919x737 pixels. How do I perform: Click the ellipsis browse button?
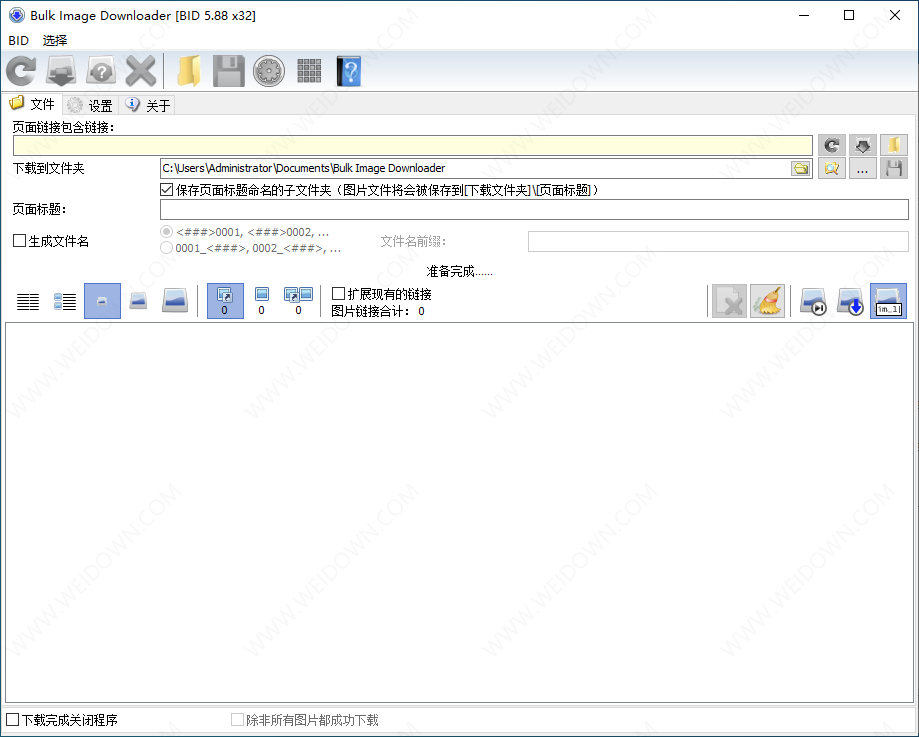click(x=863, y=169)
